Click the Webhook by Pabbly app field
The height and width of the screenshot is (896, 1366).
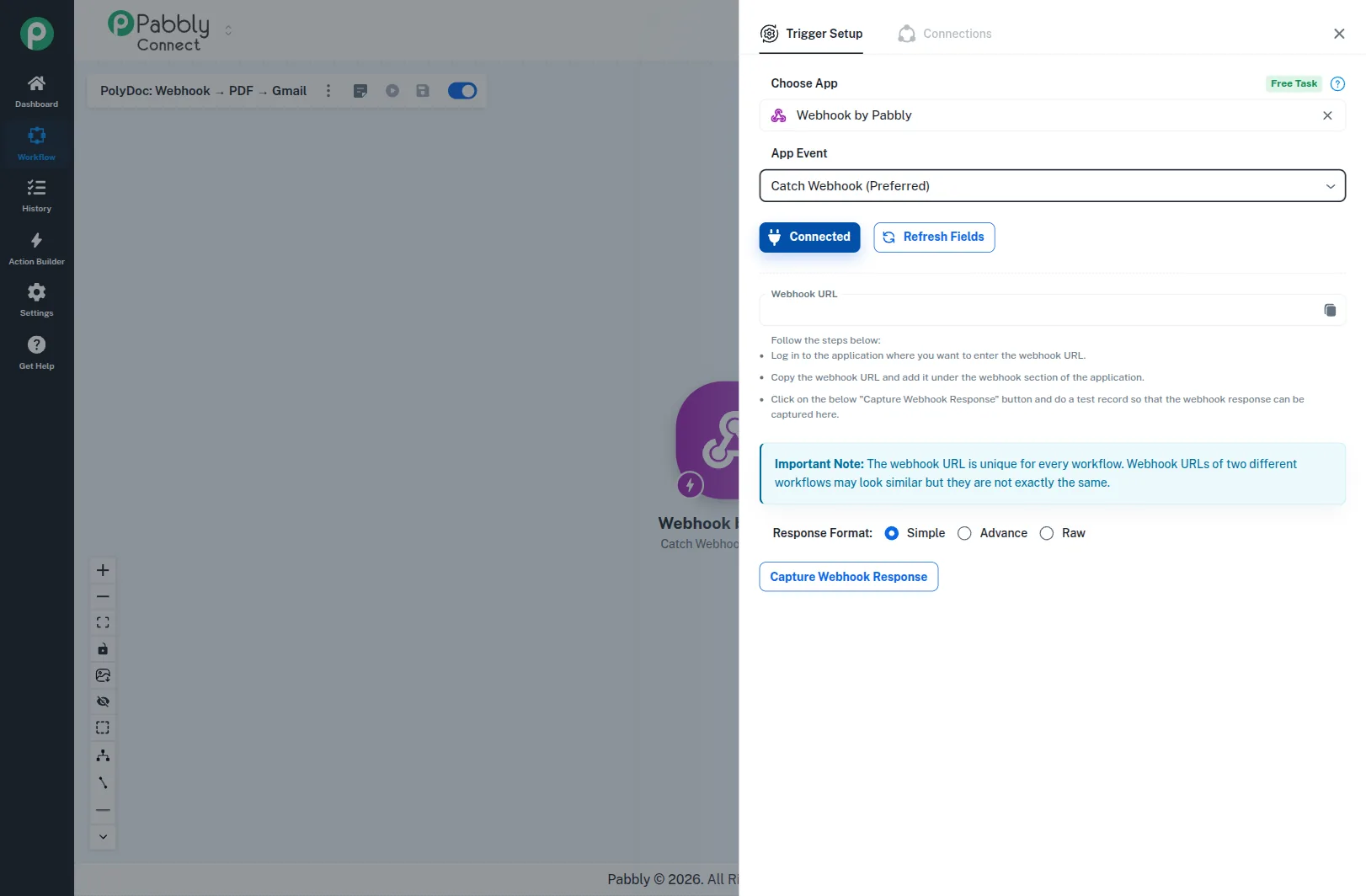1052,115
